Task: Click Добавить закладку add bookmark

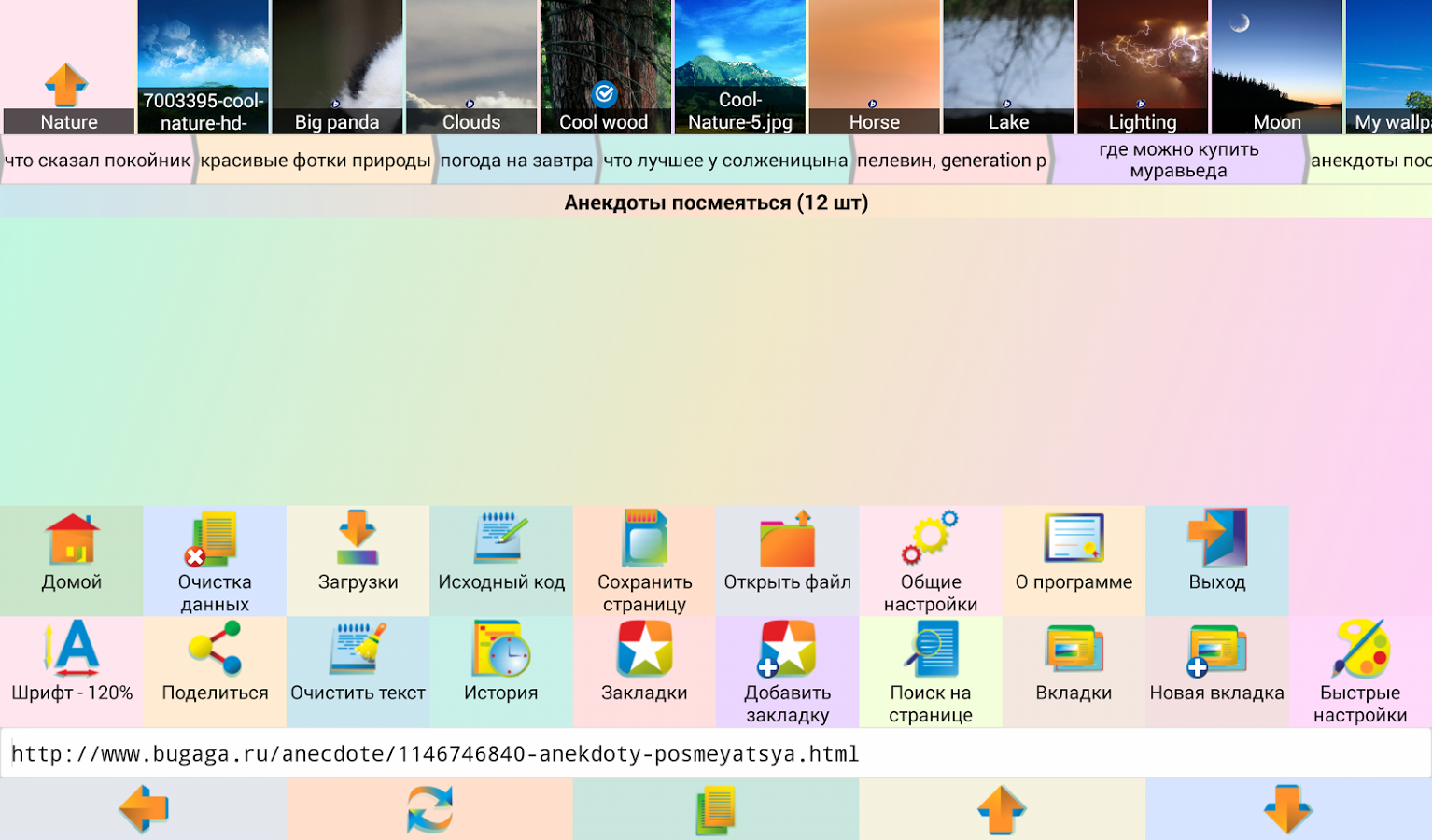Action: (x=788, y=671)
